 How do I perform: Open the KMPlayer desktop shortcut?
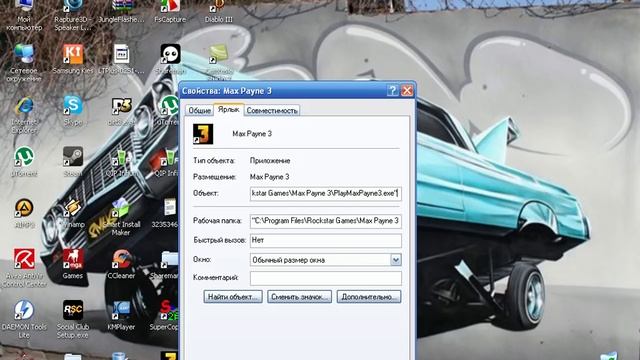[121, 315]
